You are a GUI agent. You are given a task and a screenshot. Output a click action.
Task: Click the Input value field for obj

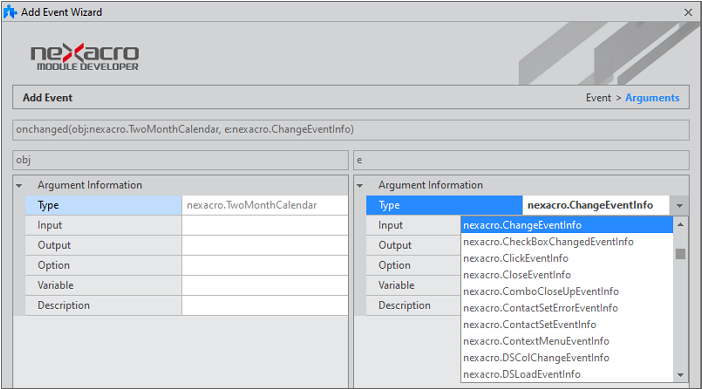point(265,225)
